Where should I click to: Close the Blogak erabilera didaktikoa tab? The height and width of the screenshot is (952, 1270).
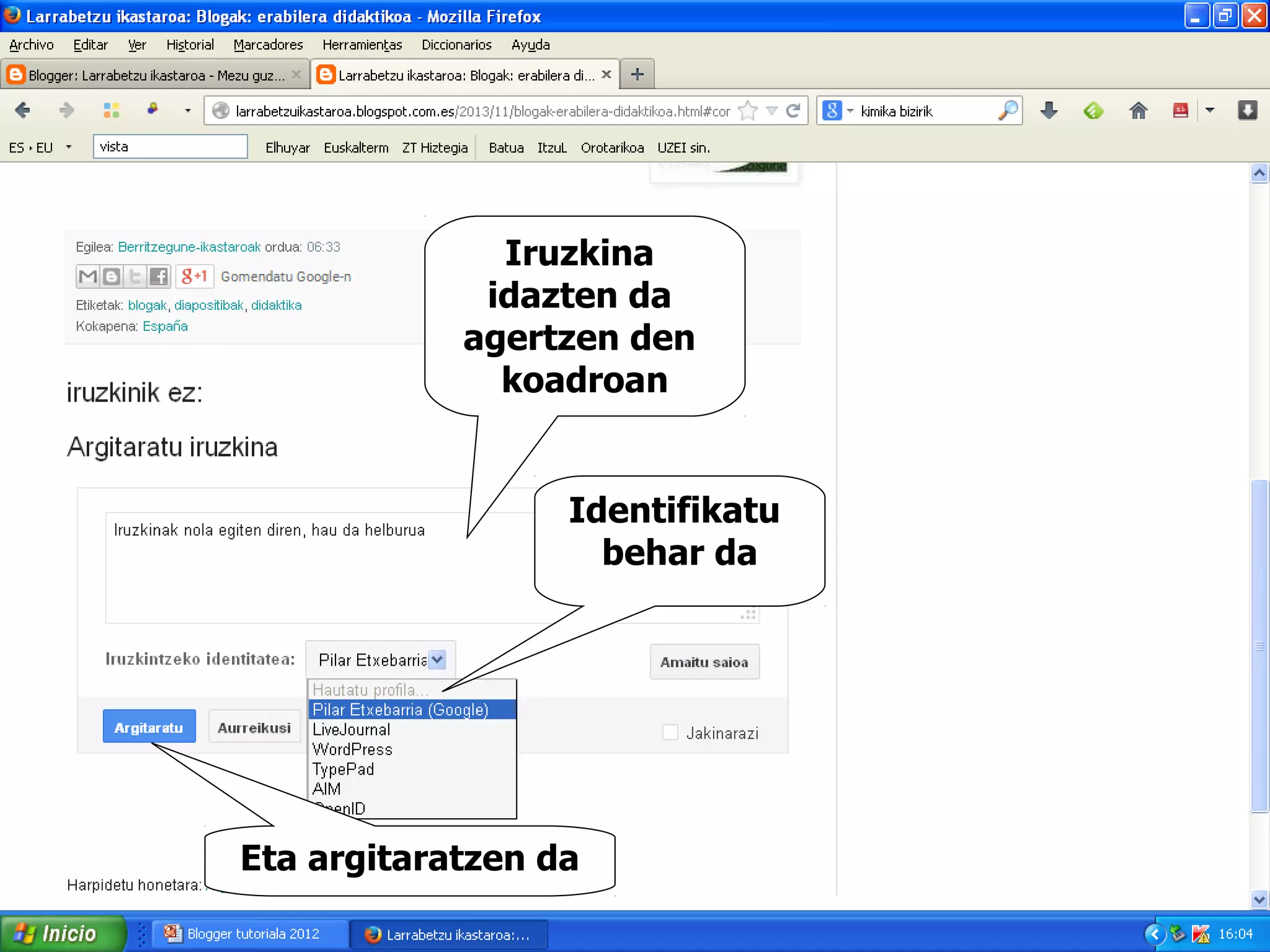(x=606, y=74)
